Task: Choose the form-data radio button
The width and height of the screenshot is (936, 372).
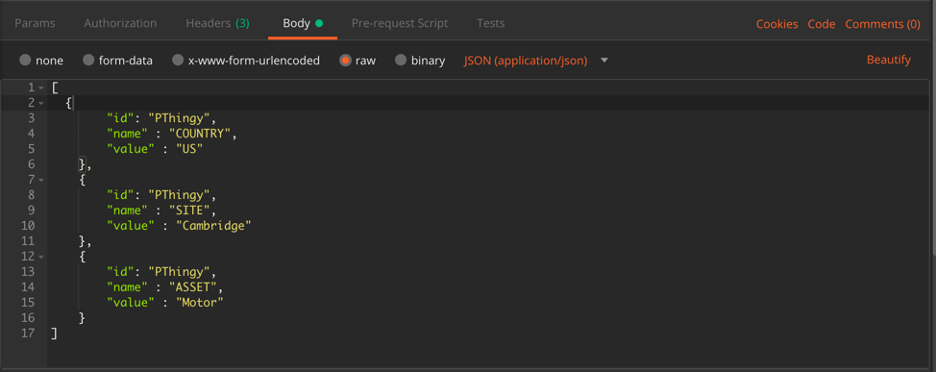Action: pos(88,60)
